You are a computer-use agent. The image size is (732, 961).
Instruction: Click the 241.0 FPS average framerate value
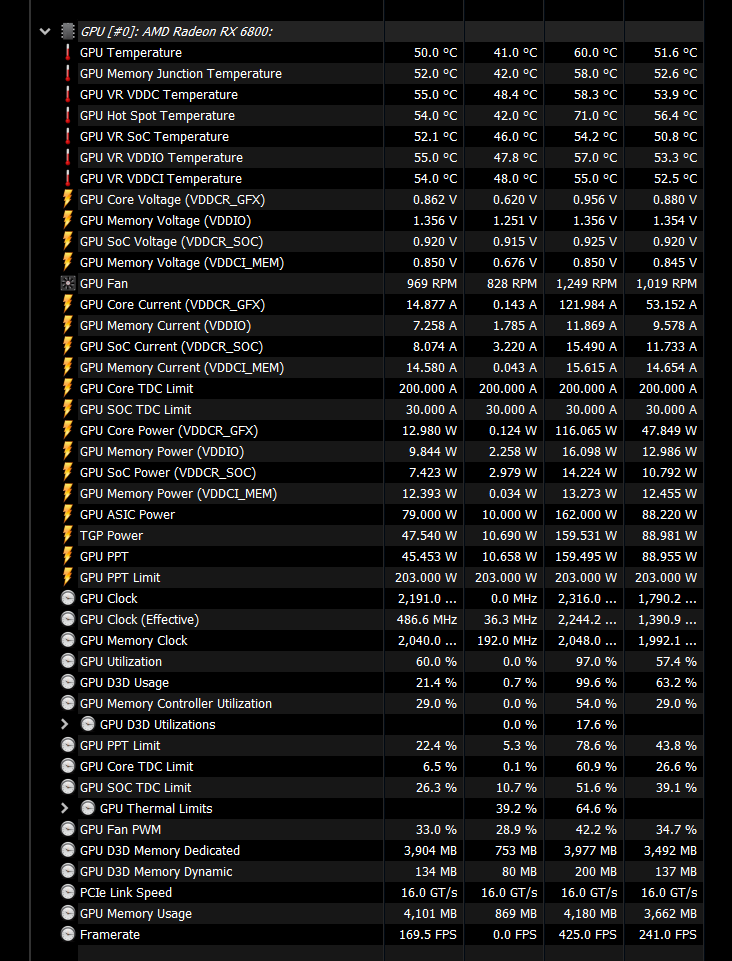668,935
